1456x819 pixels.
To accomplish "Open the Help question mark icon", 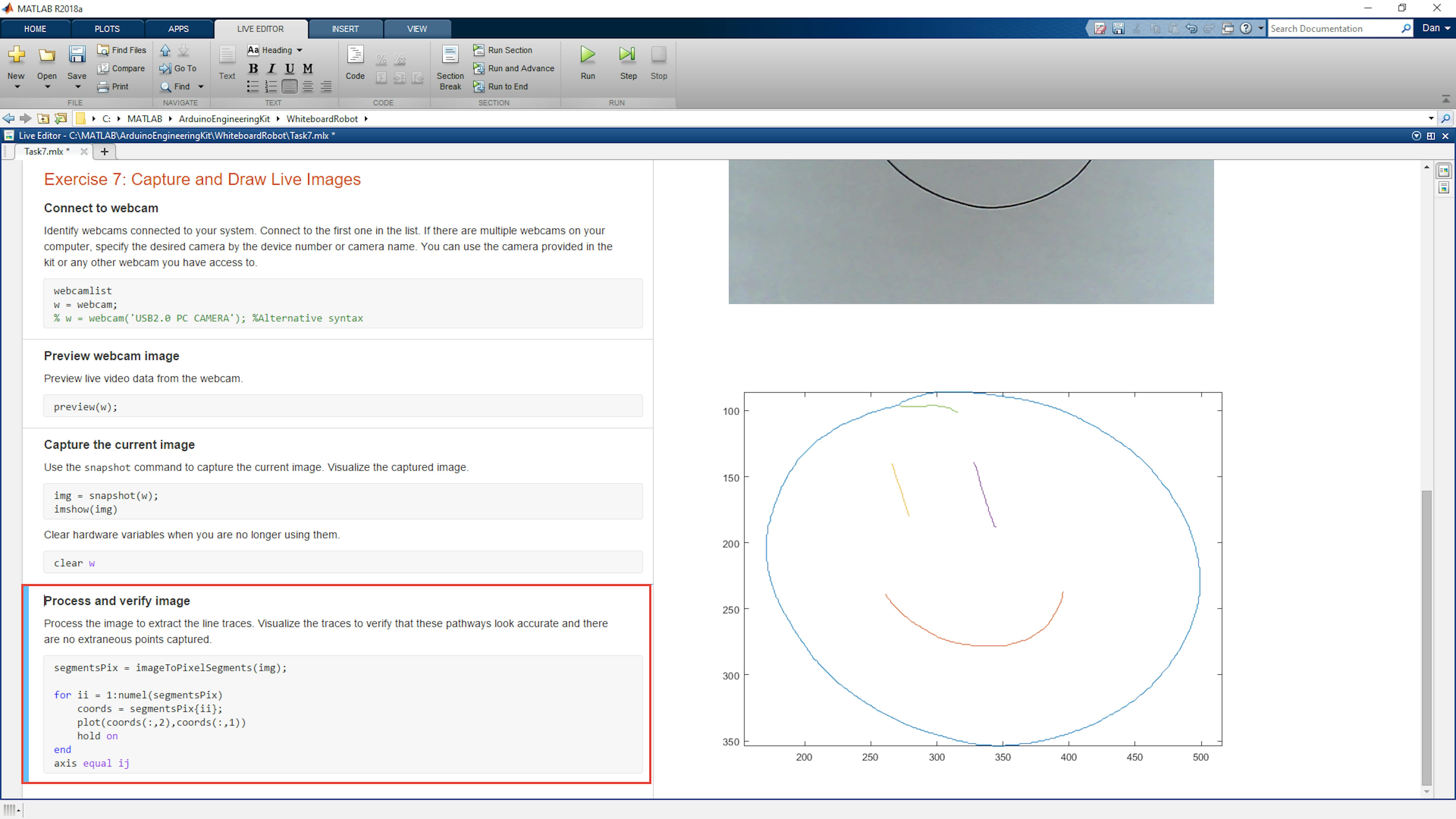I will [x=1246, y=28].
